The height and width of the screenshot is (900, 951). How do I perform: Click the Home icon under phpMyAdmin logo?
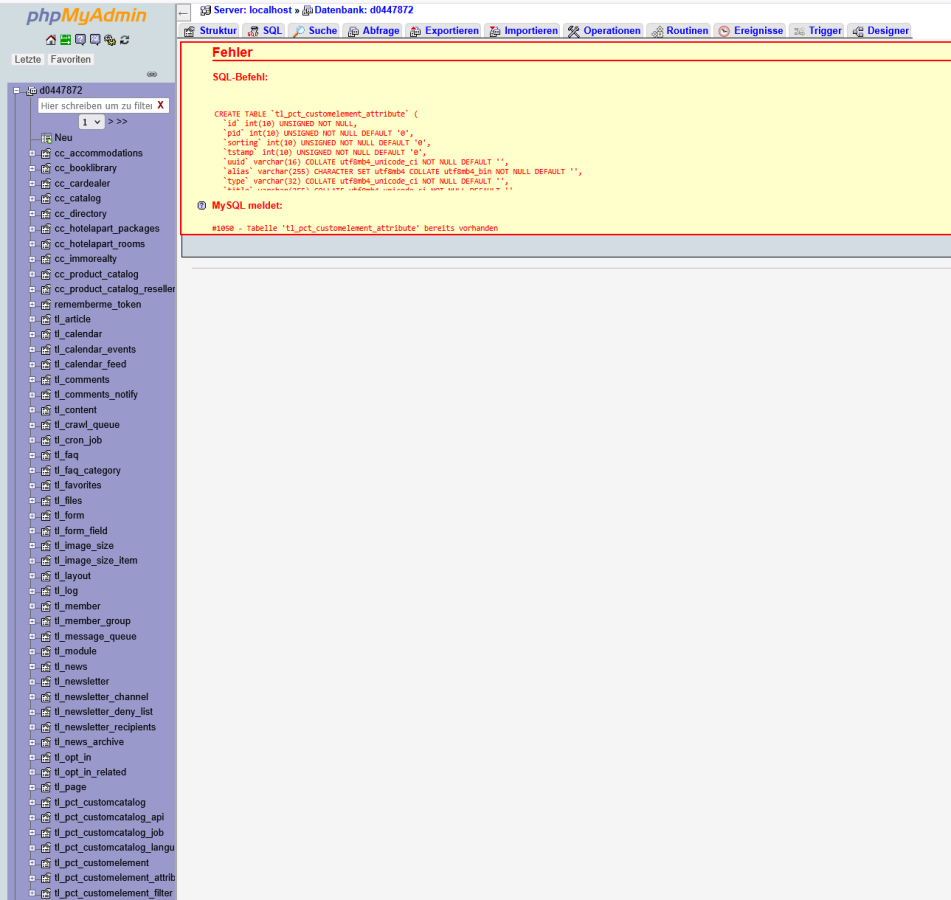(x=51, y=40)
